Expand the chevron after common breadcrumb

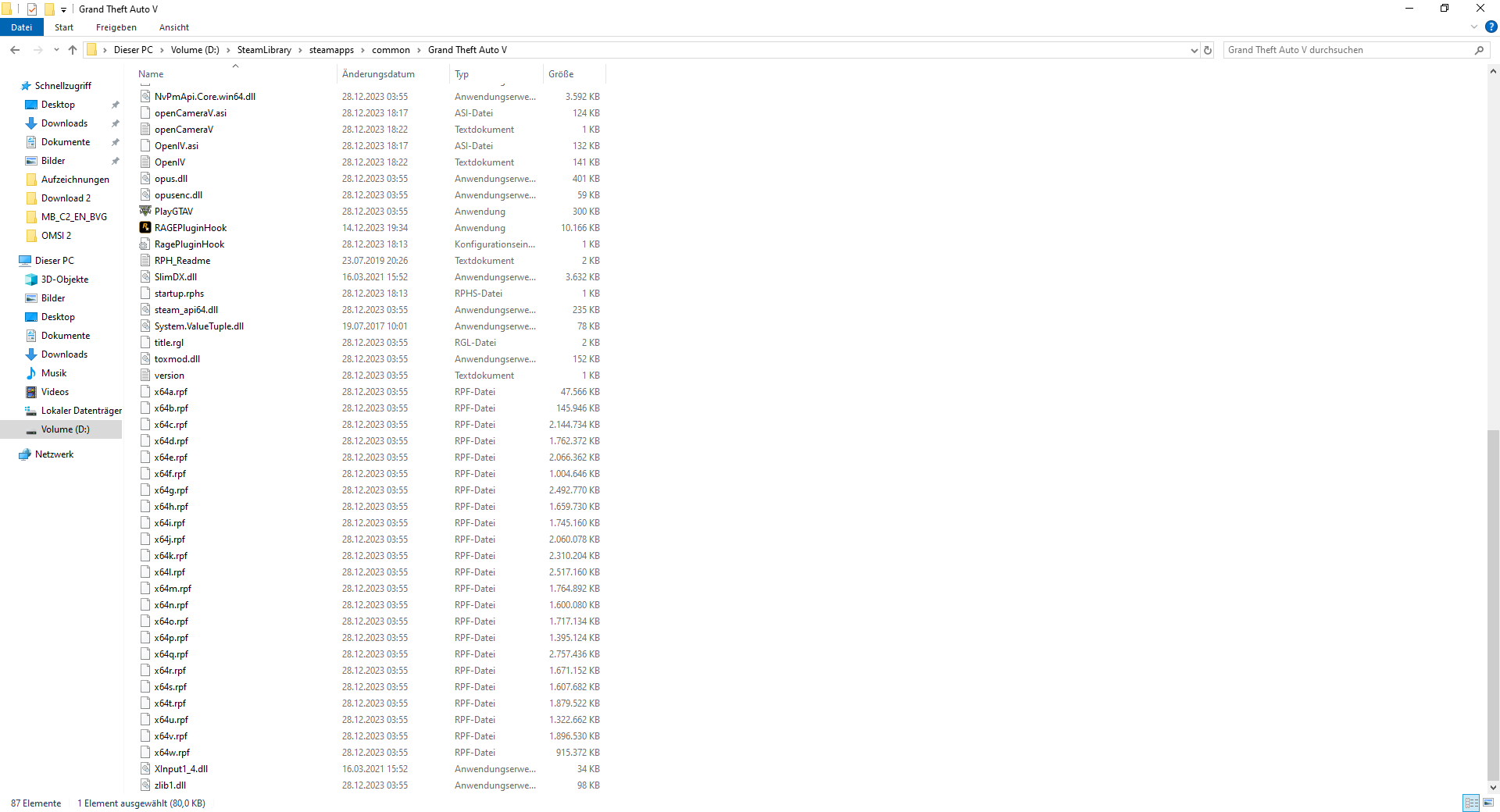[419, 50]
